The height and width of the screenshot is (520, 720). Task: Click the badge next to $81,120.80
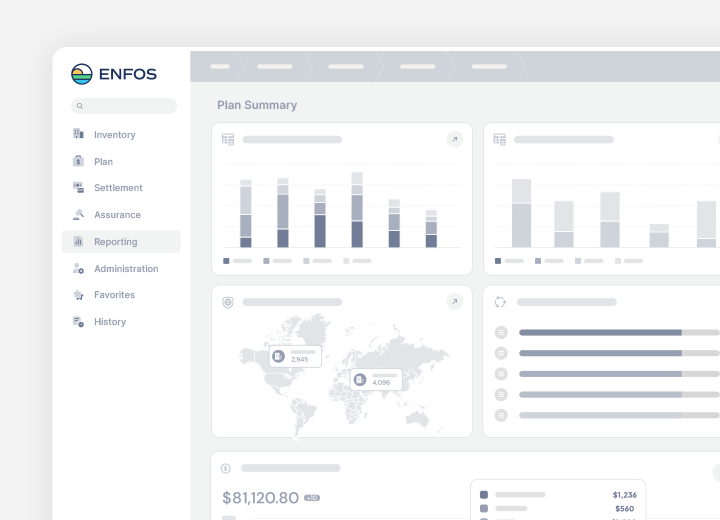[x=312, y=498]
